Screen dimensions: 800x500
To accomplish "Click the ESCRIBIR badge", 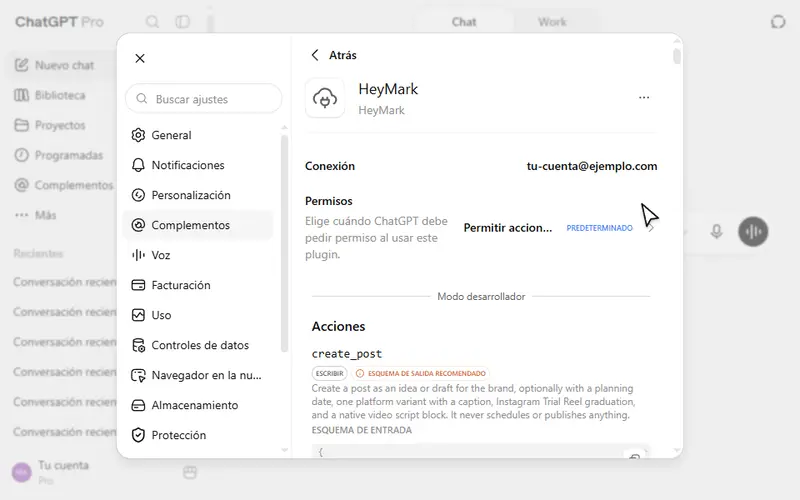I will tap(330, 373).
